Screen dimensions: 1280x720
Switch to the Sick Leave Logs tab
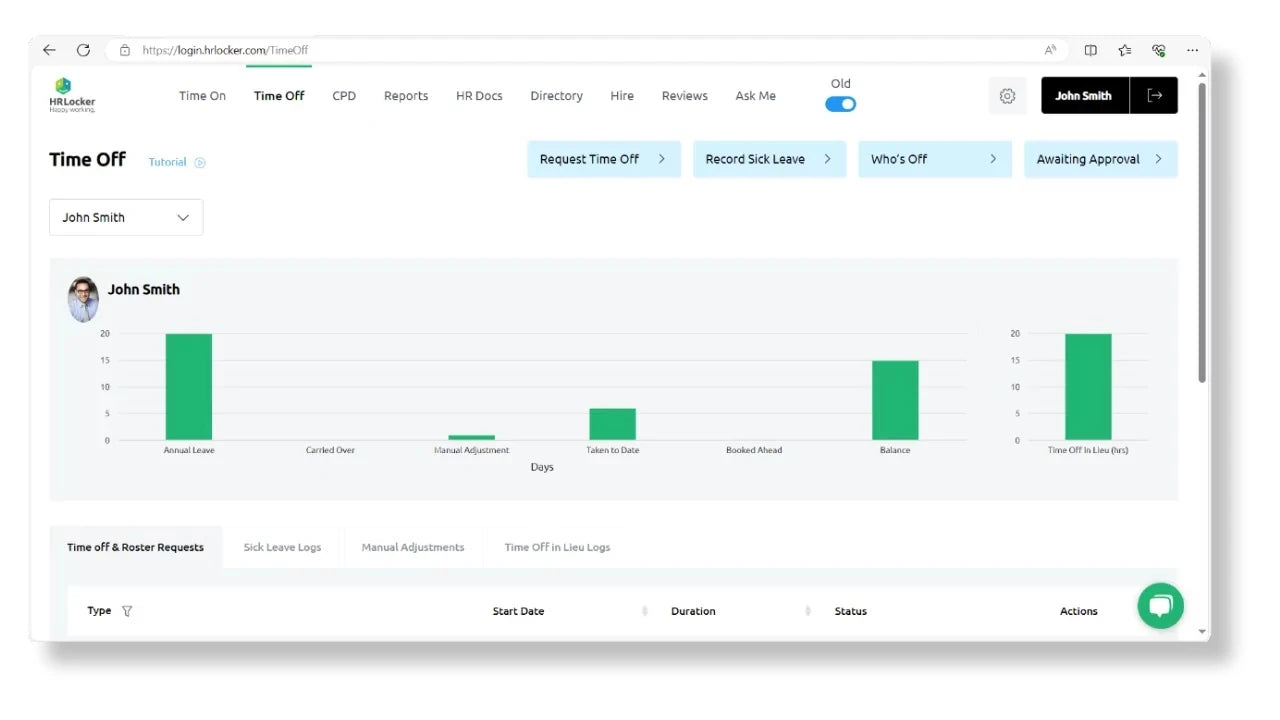(282, 548)
